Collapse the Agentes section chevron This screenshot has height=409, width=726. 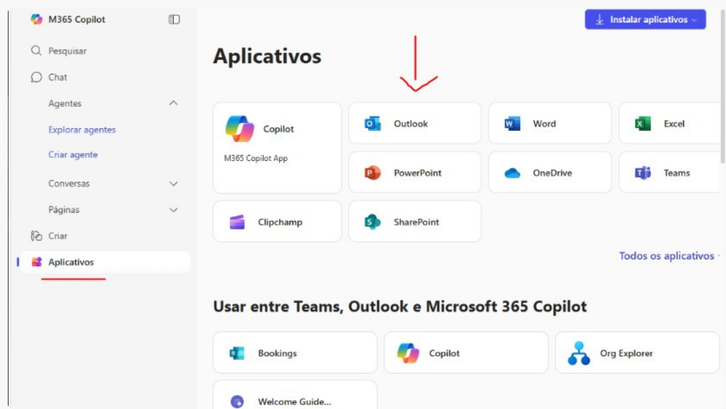(x=174, y=103)
